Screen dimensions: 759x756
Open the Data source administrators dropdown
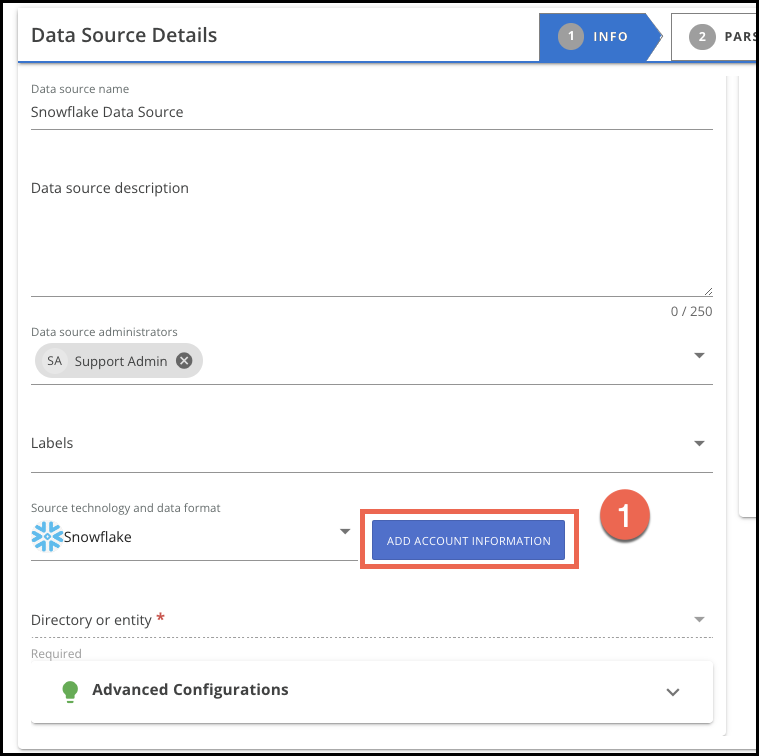click(x=699, y=356)
